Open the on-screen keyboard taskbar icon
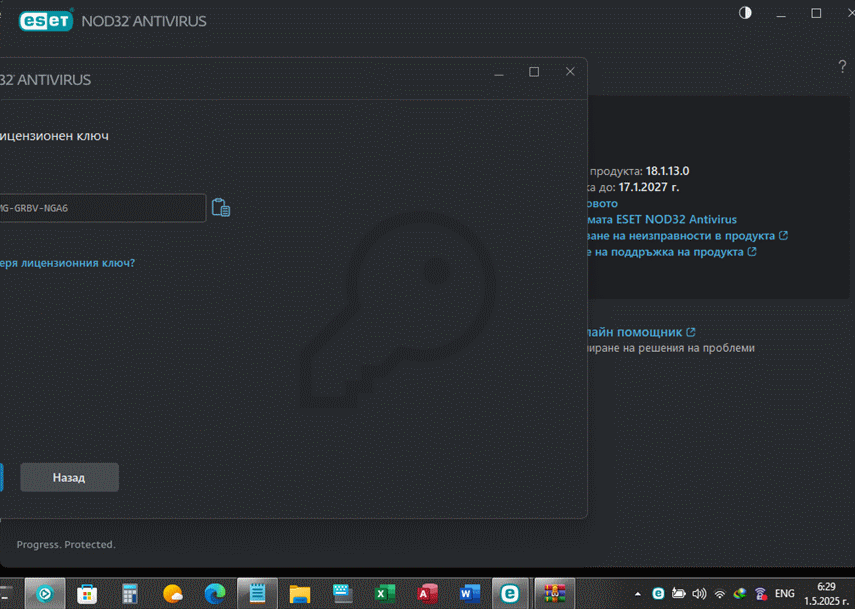Screen dimensions: 855x609 pyautogui.click(x=342, y=594)
